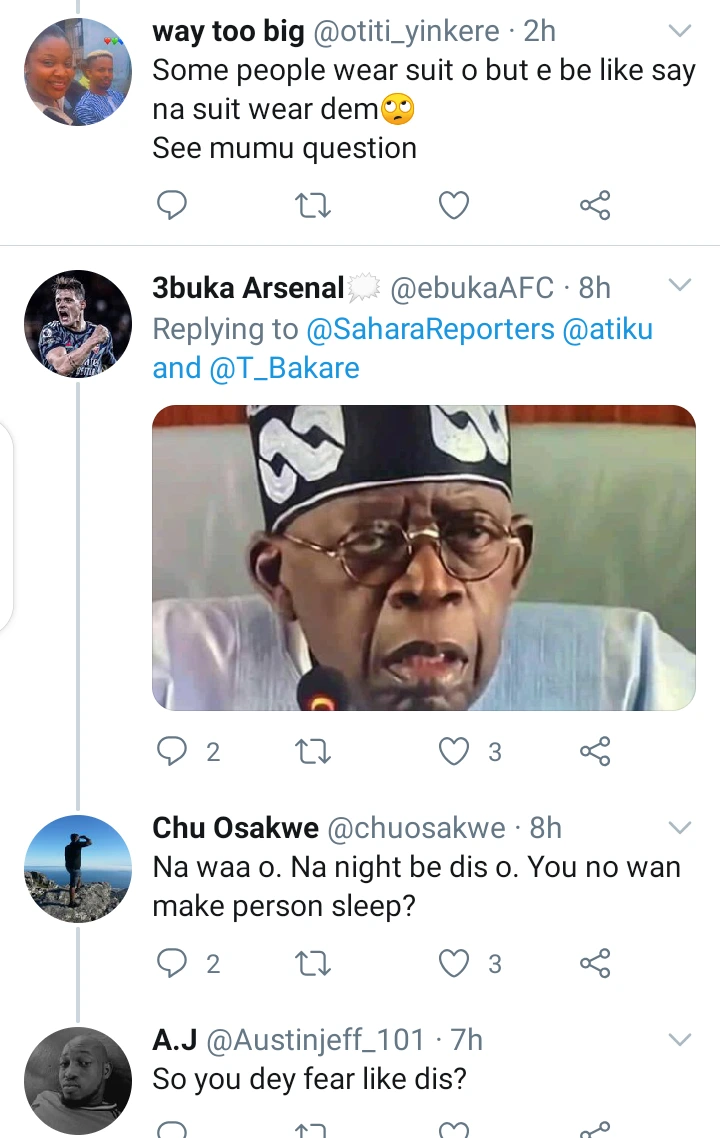View Chu Osakwe's profile picture
This screenshot has width=720, height=1138.
pyautogui.click(x=78, y=867)
